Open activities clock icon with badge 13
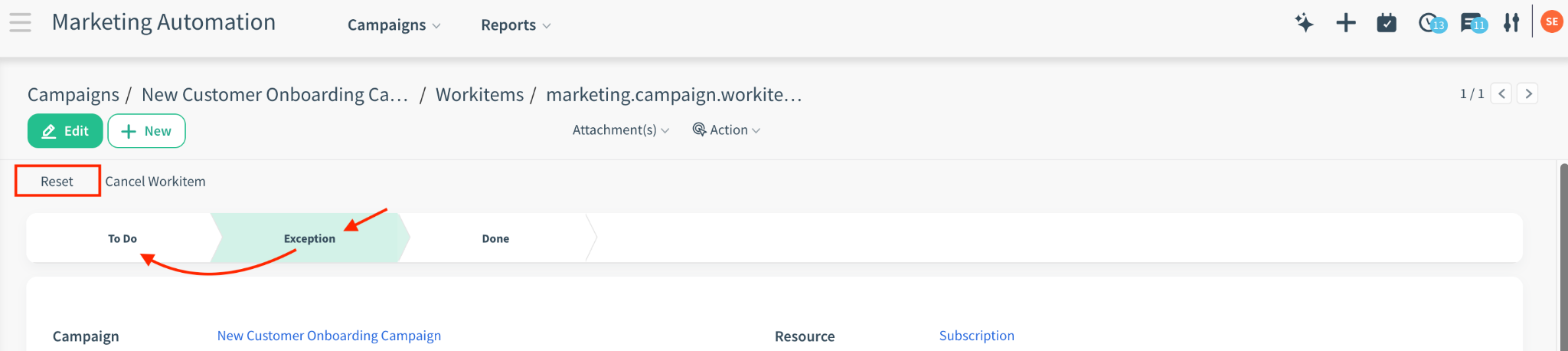The width and height of the screenshot is (1568, 351). point(1431,24)
